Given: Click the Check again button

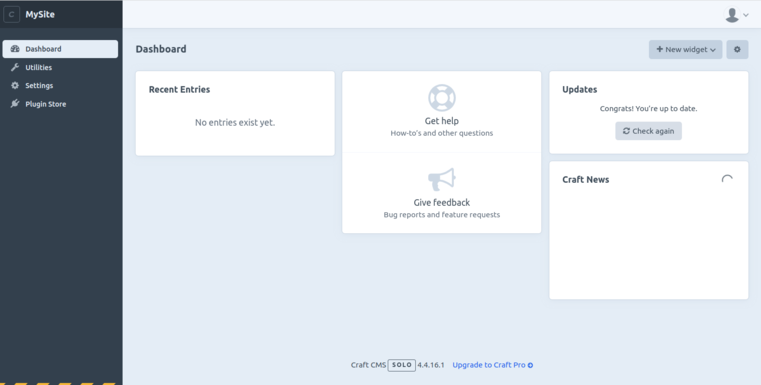Looking at the screenshot, I should pos(648,131).
